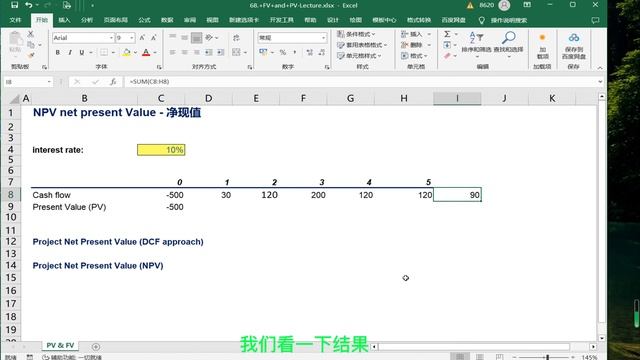Increase font size with larger A icon
This screenshot has width=640, height=360.
pos(142,38)
